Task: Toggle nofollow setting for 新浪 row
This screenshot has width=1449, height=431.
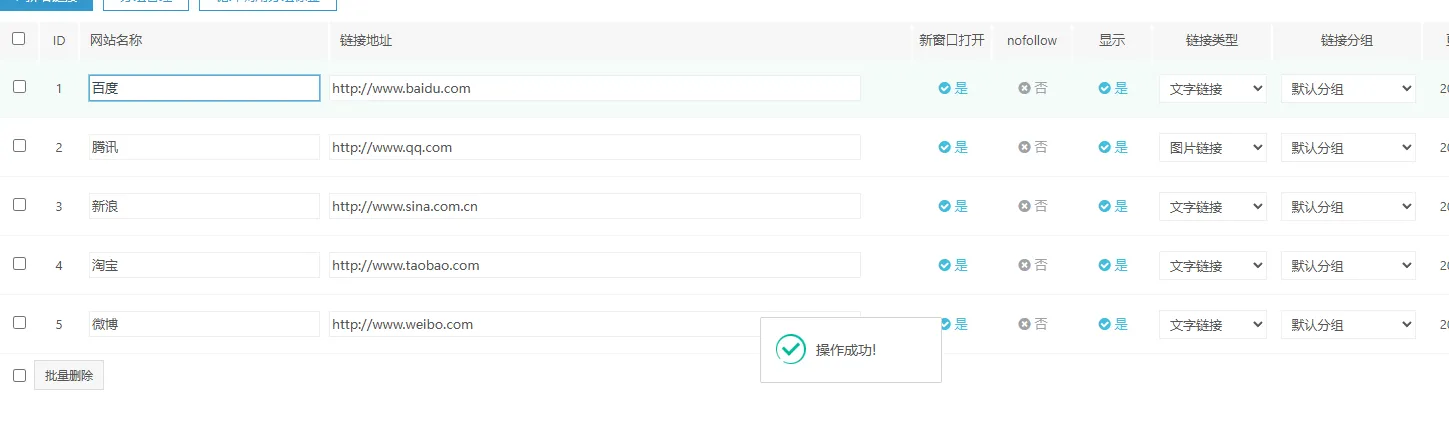Action: coord(1033,206)
